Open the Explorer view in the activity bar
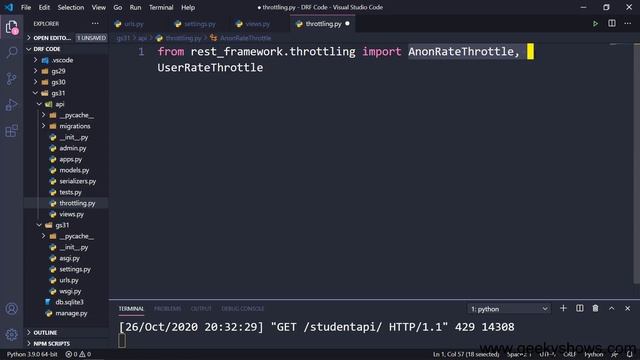Image resolution: width=640 pixels, height=360 pixels. pos(11,27)
